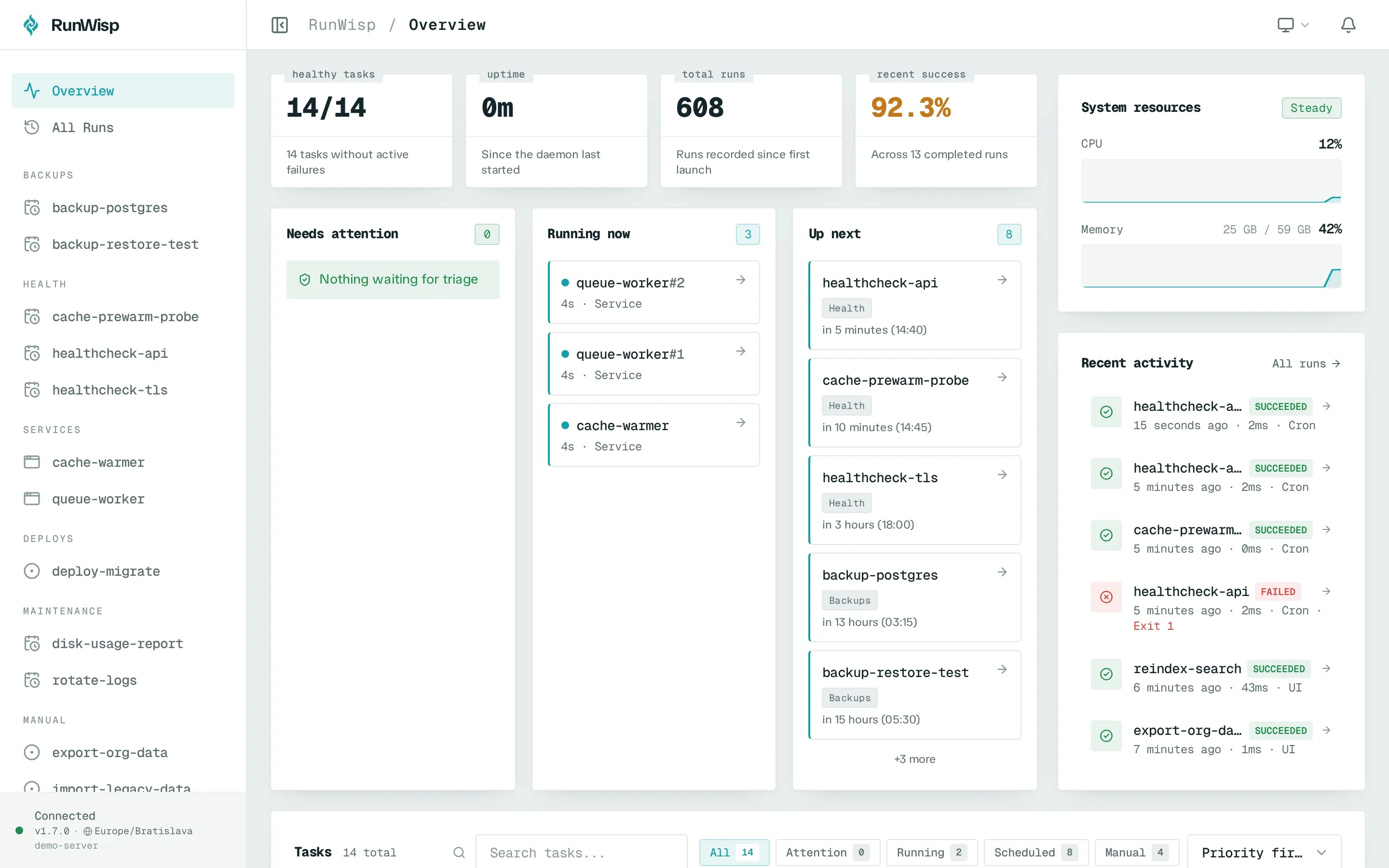
Task: Open notifications bell
Action: pos(1348,25)
